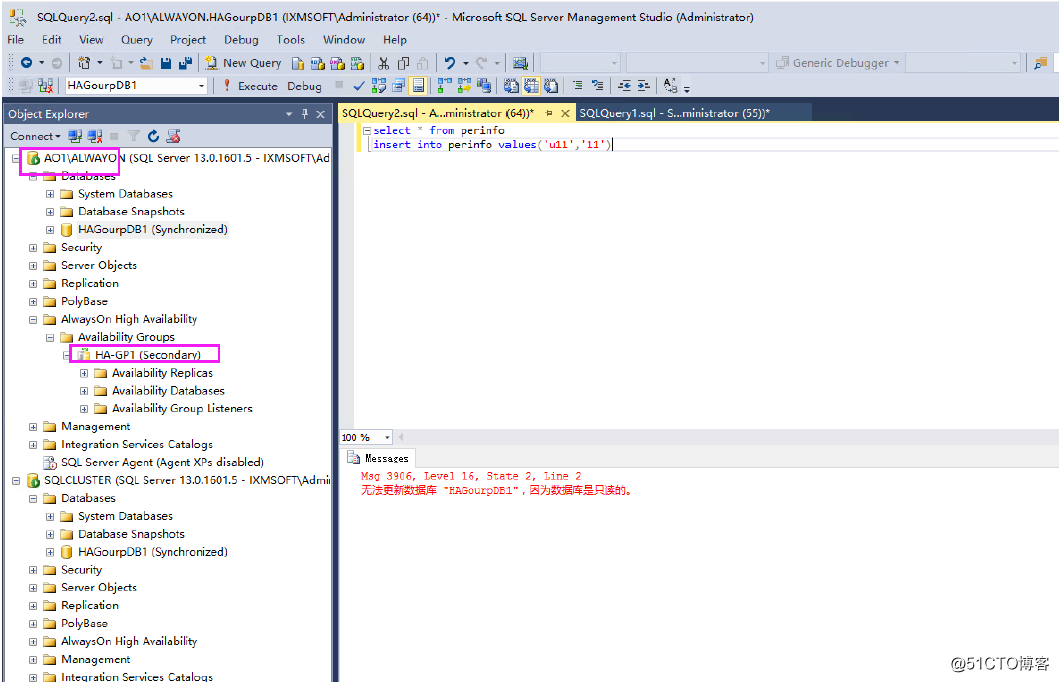The height and width of the screenshot is (682, 1059).
Task: Select the Messages results tab
Action: tap(378, 458)
